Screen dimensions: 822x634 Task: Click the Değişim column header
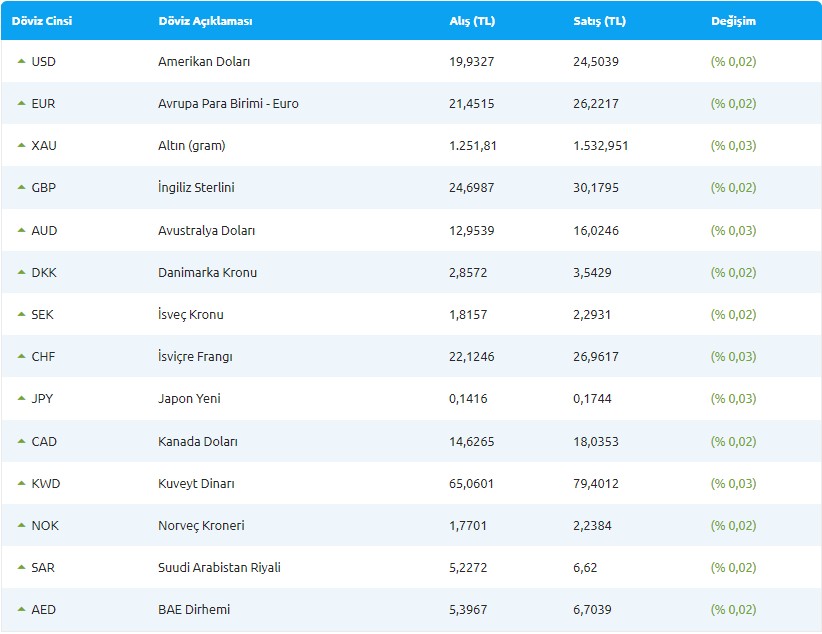tap(733, 21)
